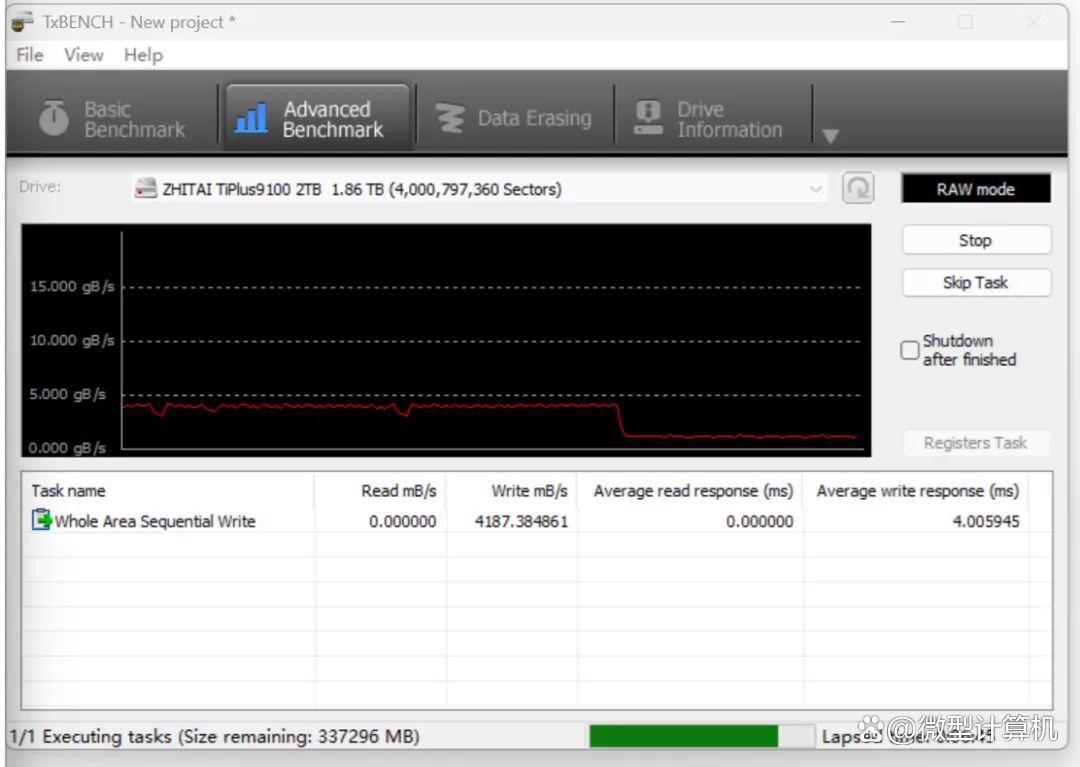Image resolution: width=1080 pixels, height=767 pixels.
Task: Click the Drive Information disk icon
Action: [647, 117]
